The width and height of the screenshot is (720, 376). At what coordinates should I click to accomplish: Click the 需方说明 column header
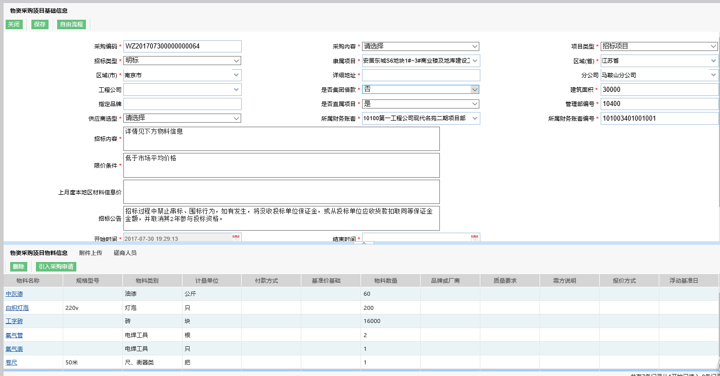coord(570,281)
